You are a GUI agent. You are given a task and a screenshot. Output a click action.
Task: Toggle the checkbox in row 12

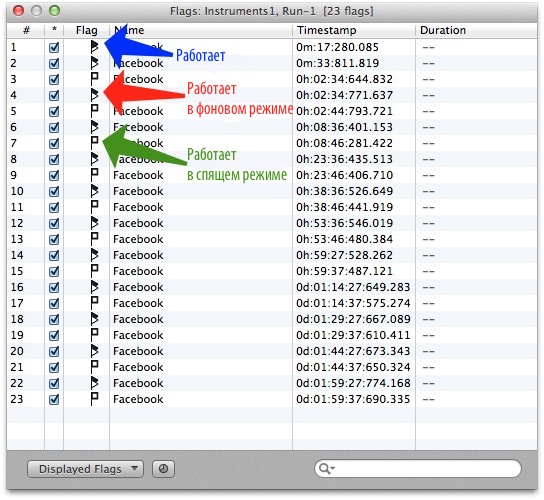click(54, 223)
